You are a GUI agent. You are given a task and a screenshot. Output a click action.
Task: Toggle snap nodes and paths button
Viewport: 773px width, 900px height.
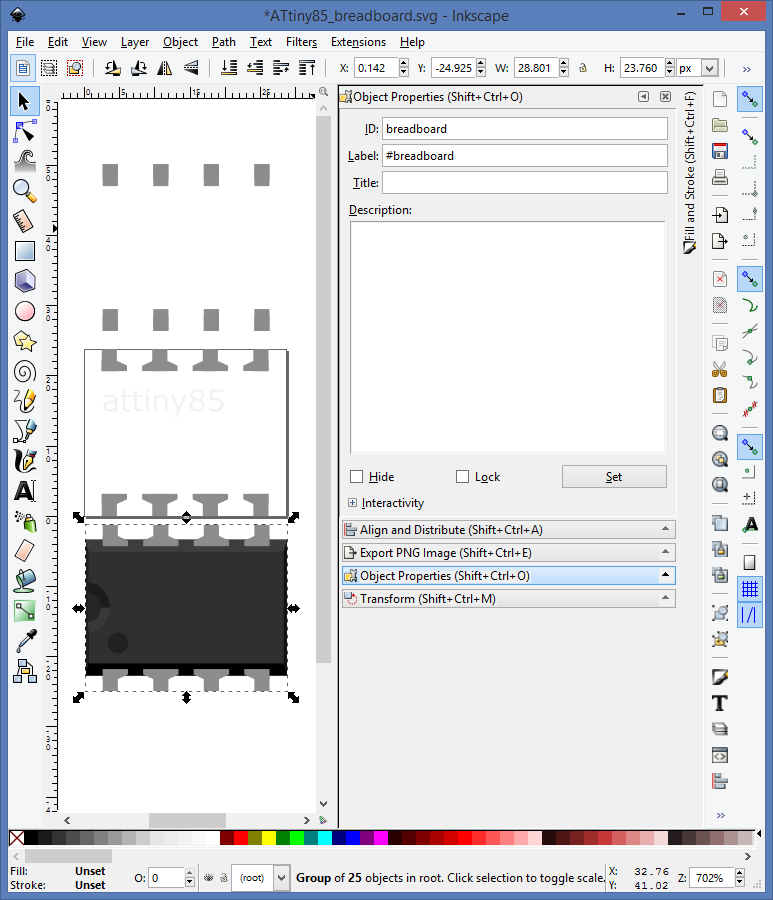749,279
